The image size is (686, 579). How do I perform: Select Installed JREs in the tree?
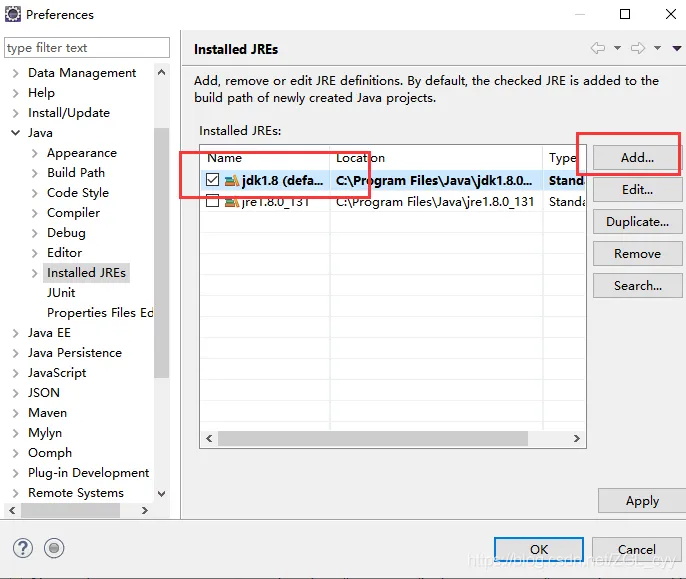click(x=86, y=273)
